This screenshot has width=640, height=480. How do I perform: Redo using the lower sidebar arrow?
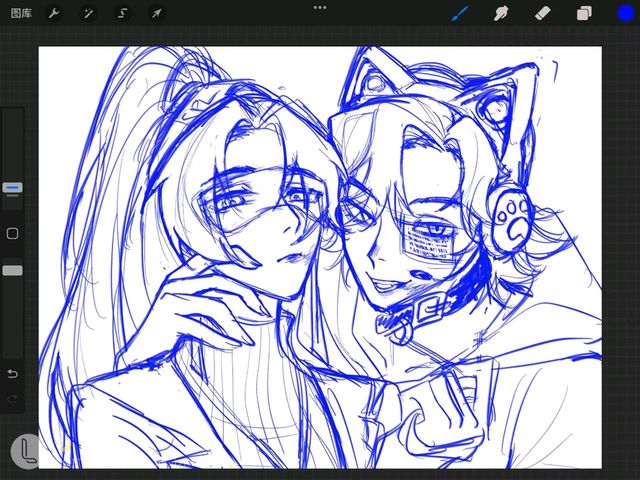point(13,400)
